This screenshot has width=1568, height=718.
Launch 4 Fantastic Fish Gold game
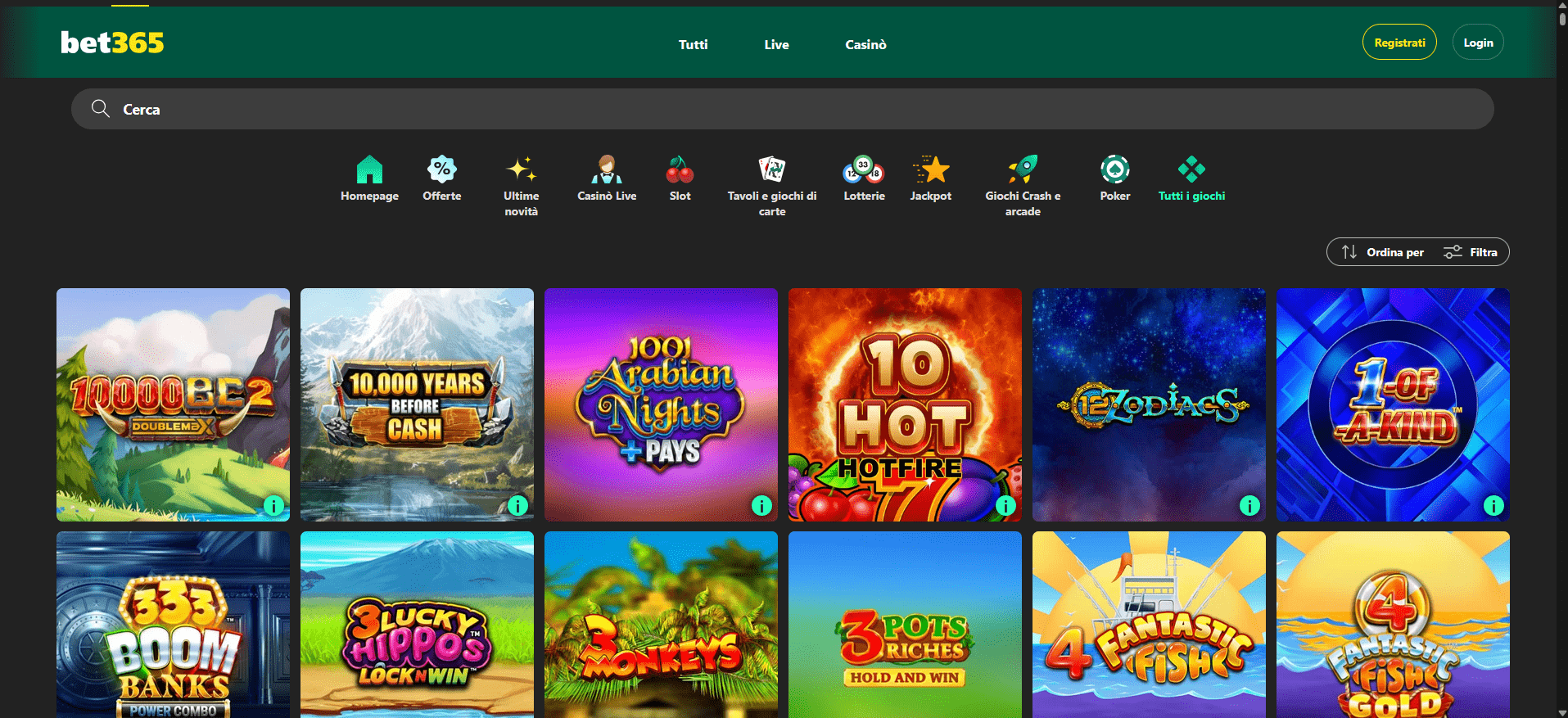[1393, 625]
